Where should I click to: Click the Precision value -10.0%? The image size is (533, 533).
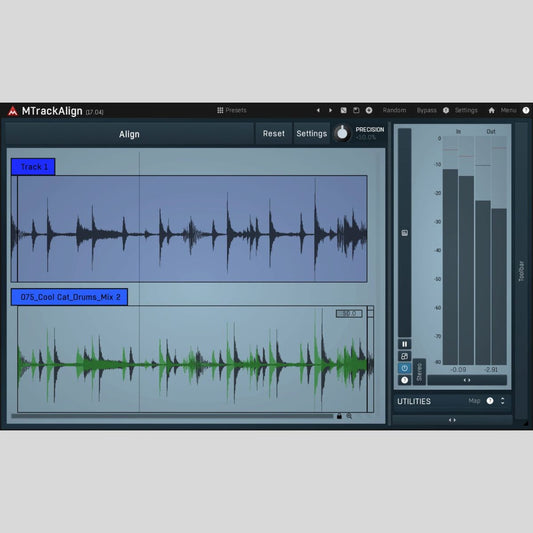[366, 137]
